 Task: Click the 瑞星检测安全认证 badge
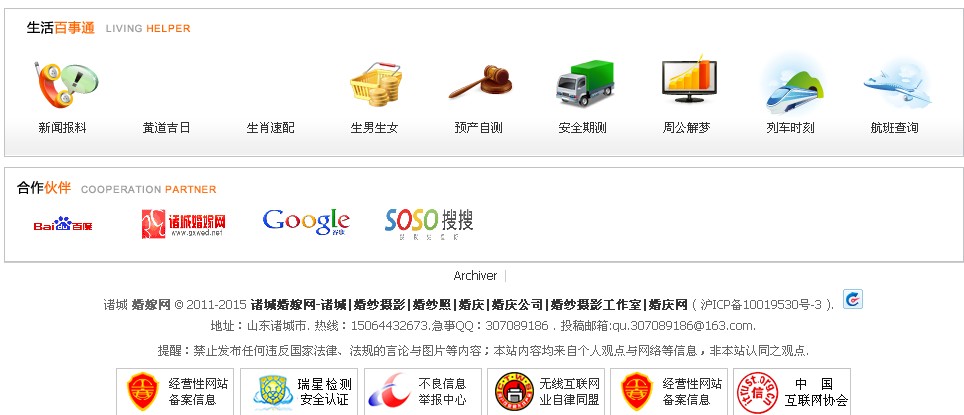point(299,392)
